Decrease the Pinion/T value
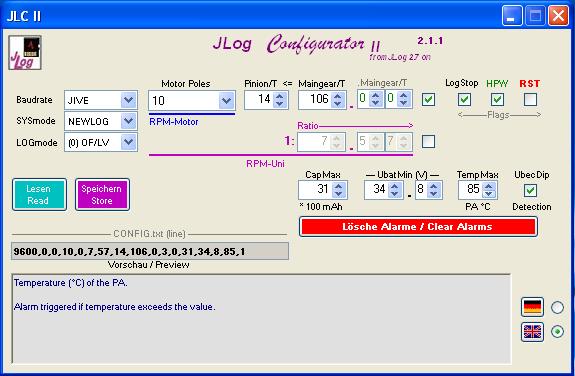 (280, 104)
